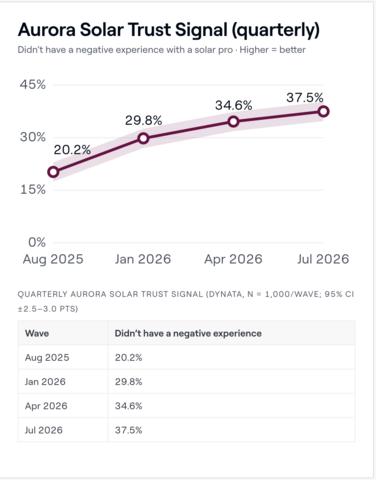The height and width of the screenshot is (480, 376).
Task: Select the Jul 2026 table row
Action: click(x=186, y=430)
